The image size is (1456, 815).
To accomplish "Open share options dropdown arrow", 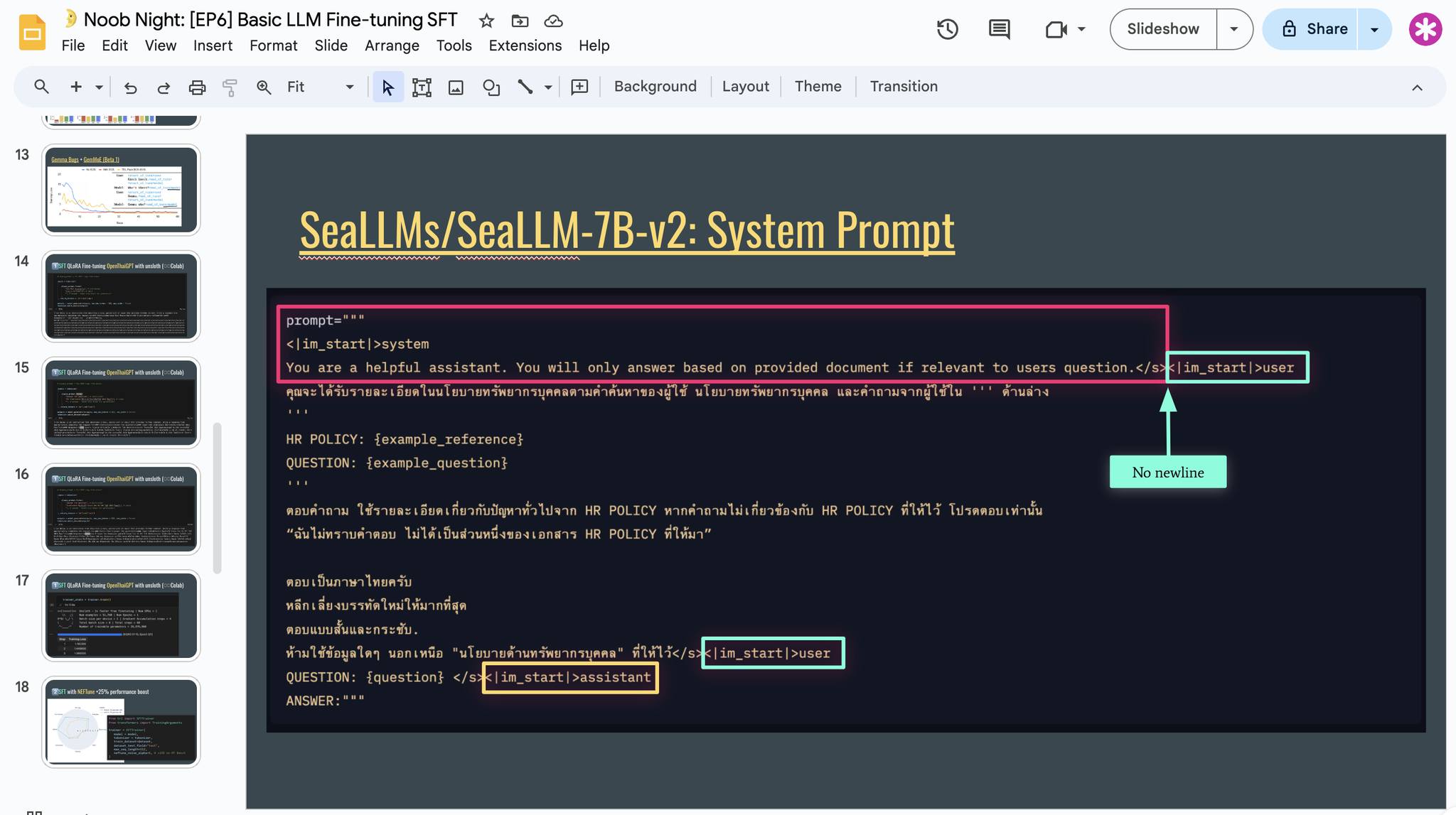I will [1374, 29].
